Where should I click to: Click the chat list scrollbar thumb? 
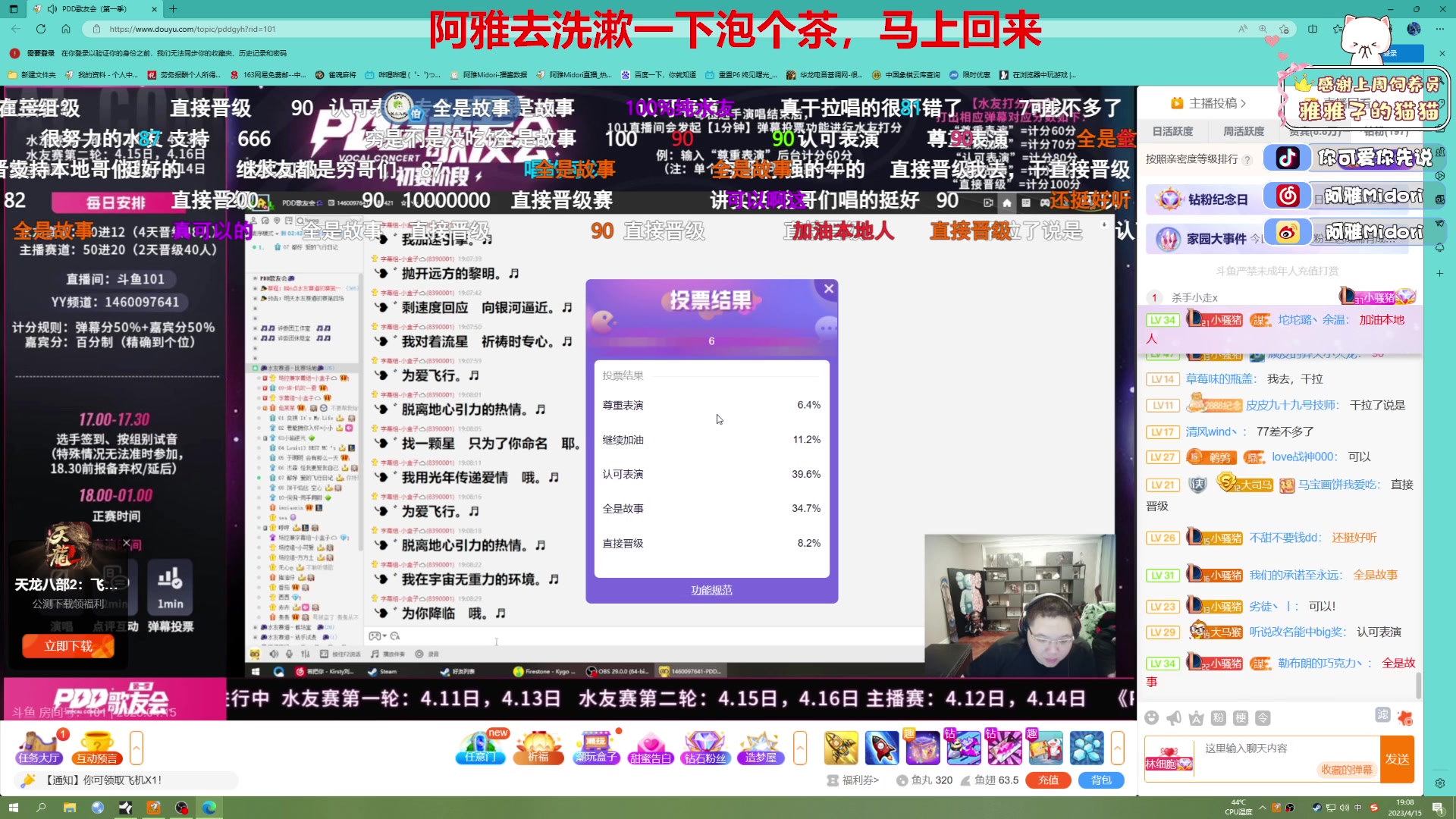1418,685
